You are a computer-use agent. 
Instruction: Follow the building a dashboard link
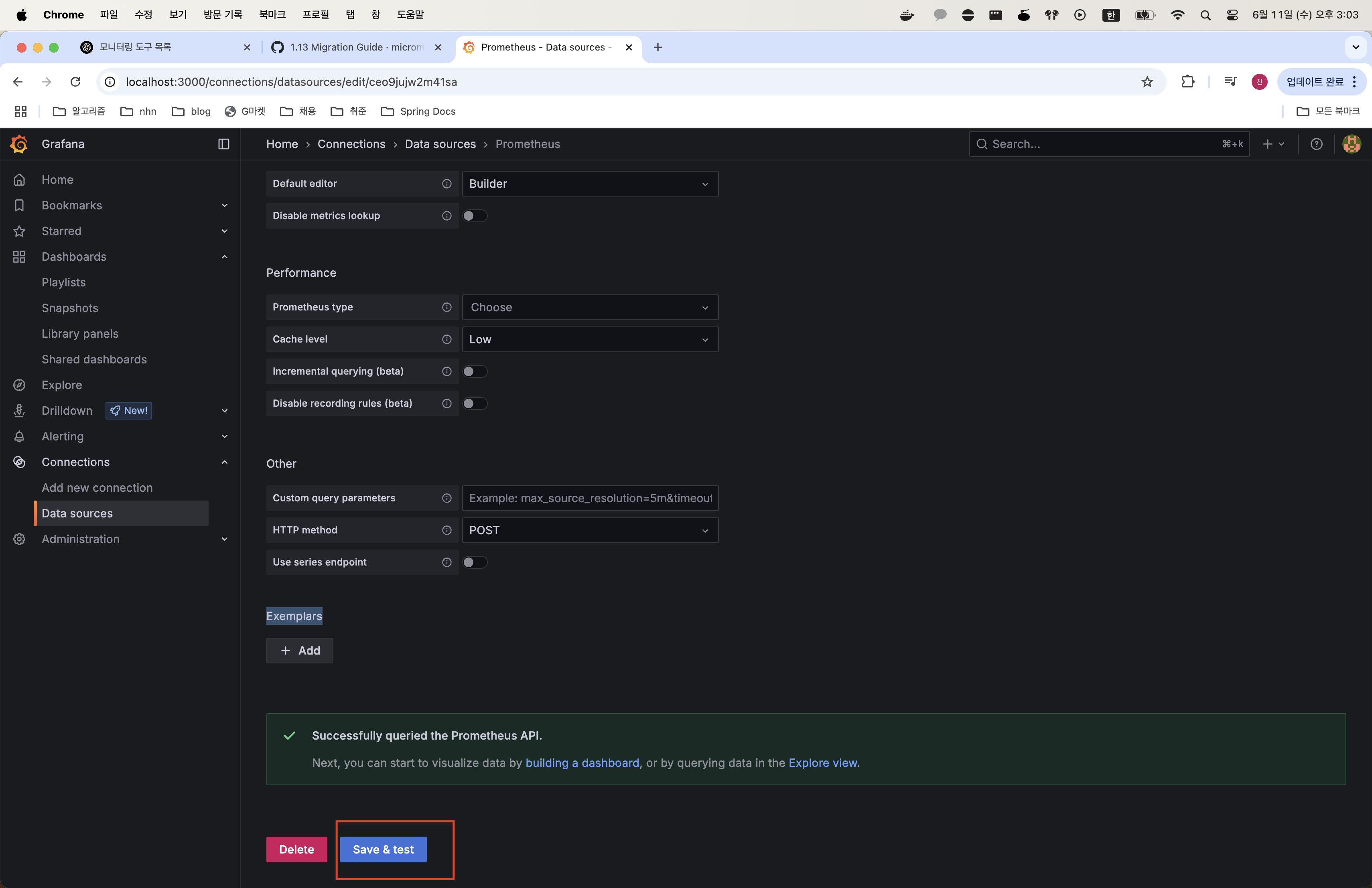tap(582, 763)
